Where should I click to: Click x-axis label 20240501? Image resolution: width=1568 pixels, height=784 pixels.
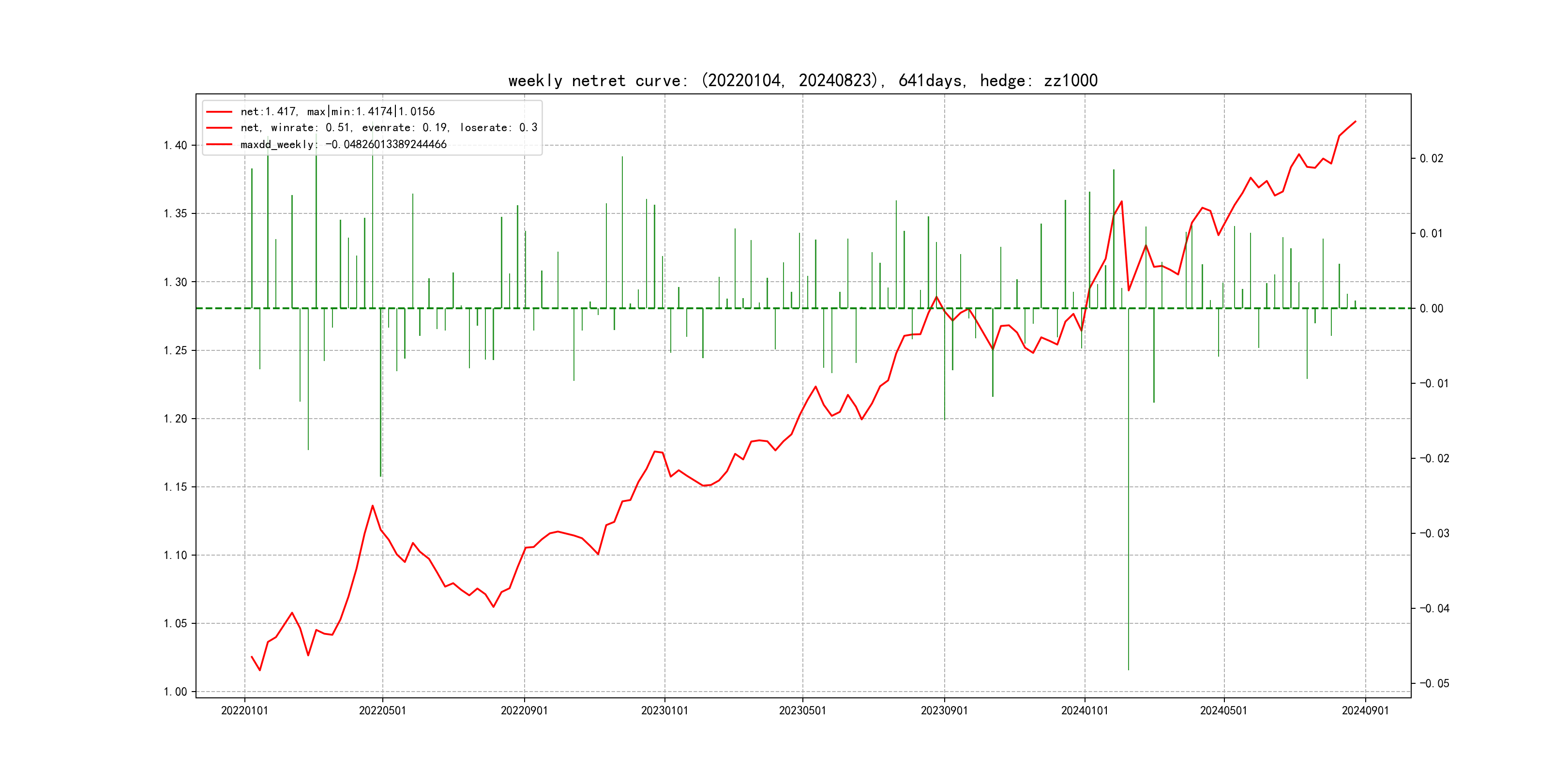coord(1223,710)
